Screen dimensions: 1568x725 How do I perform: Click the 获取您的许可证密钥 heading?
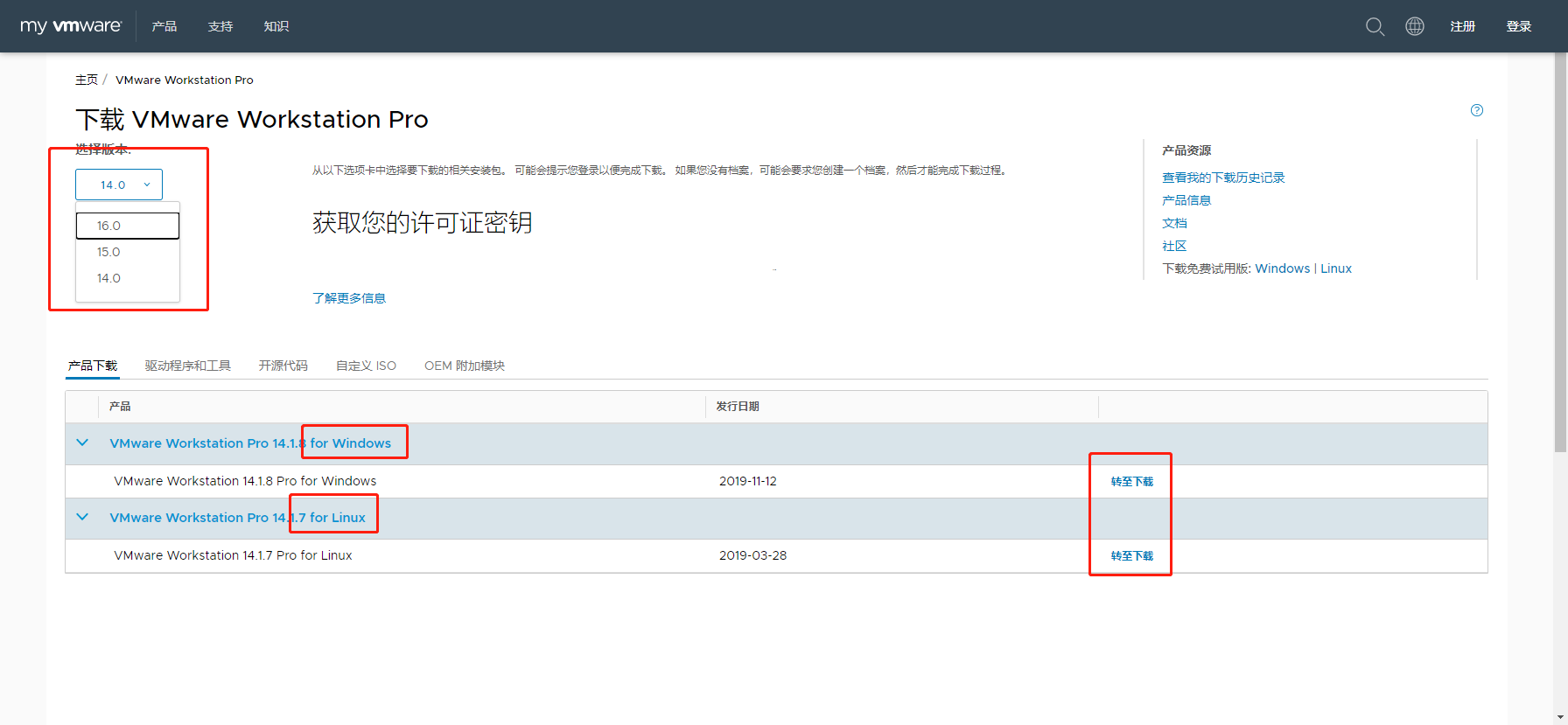423,222
